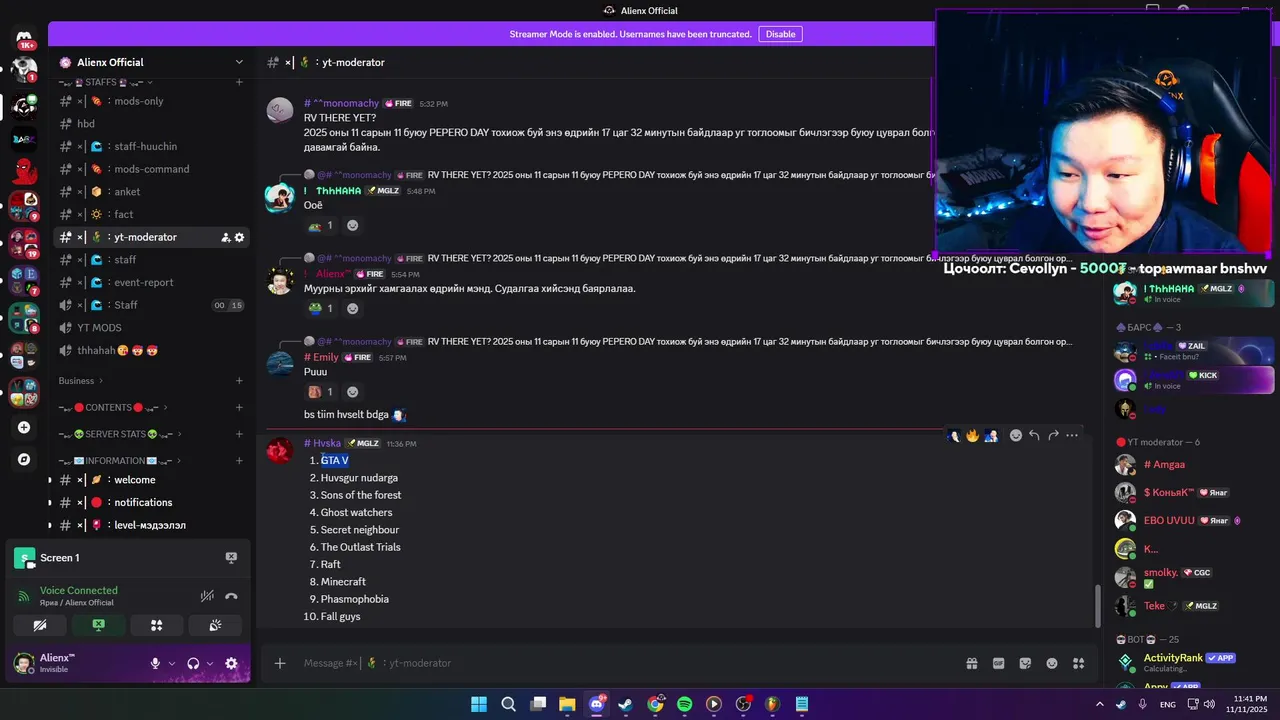Open the GIF picker
This screenshot has height=720, width=1280.
point(998,663)
